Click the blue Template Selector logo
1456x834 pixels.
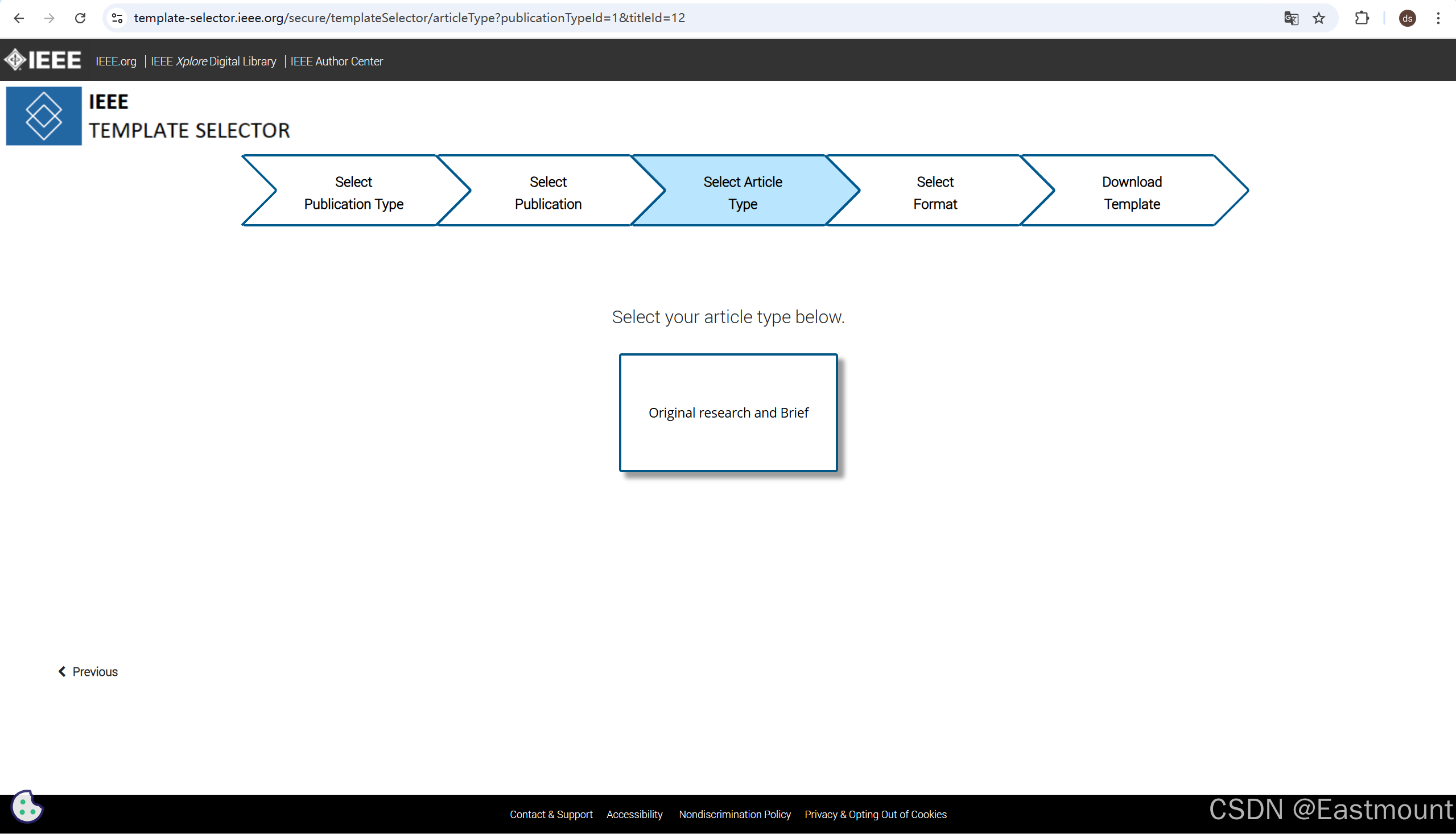pyautogui.click(x=44, y=116)
